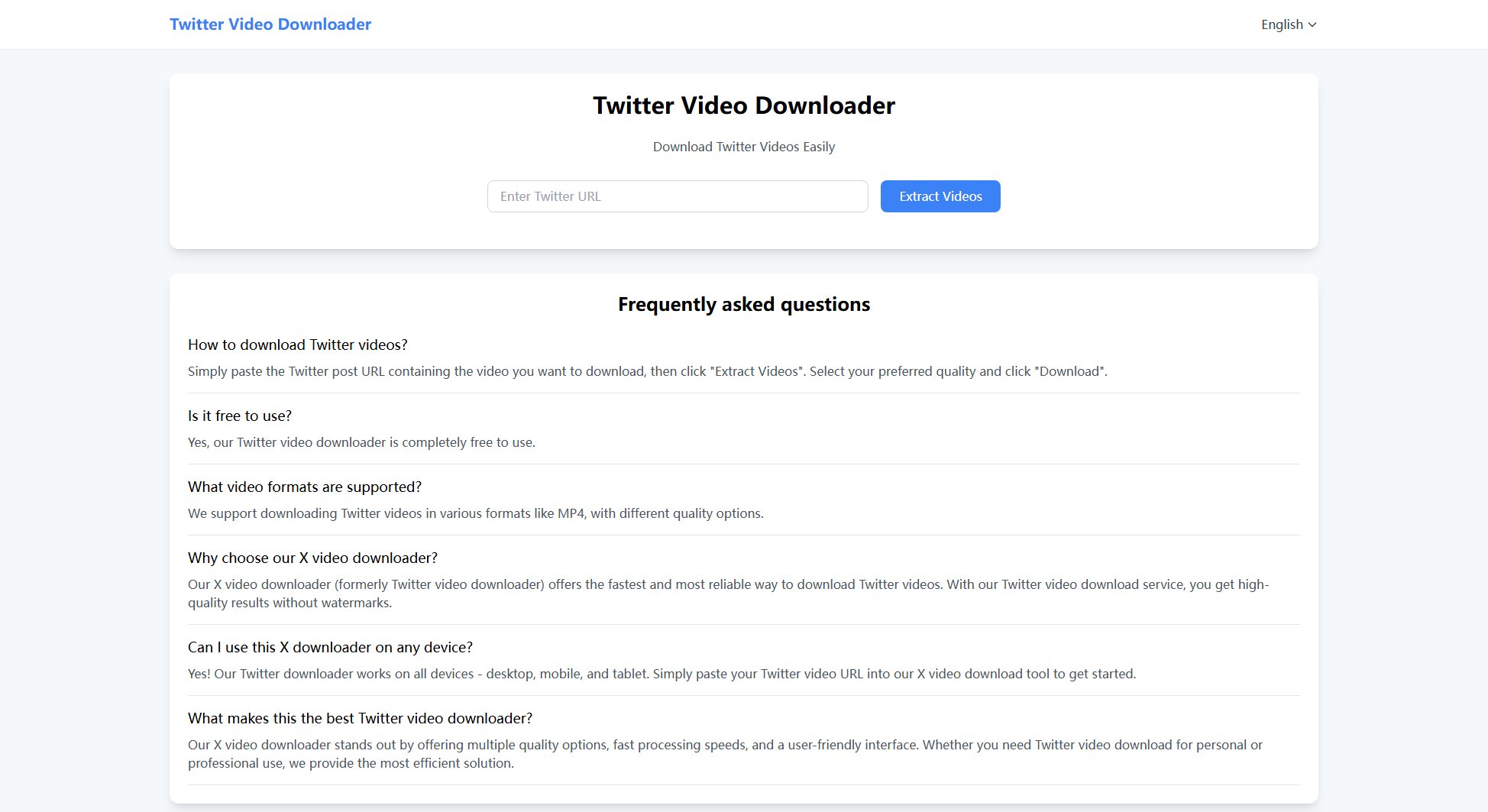Expand the "Is it free to use?" question
The width and height of the screenshot is (1488, 812).
[x=239, y=416]
